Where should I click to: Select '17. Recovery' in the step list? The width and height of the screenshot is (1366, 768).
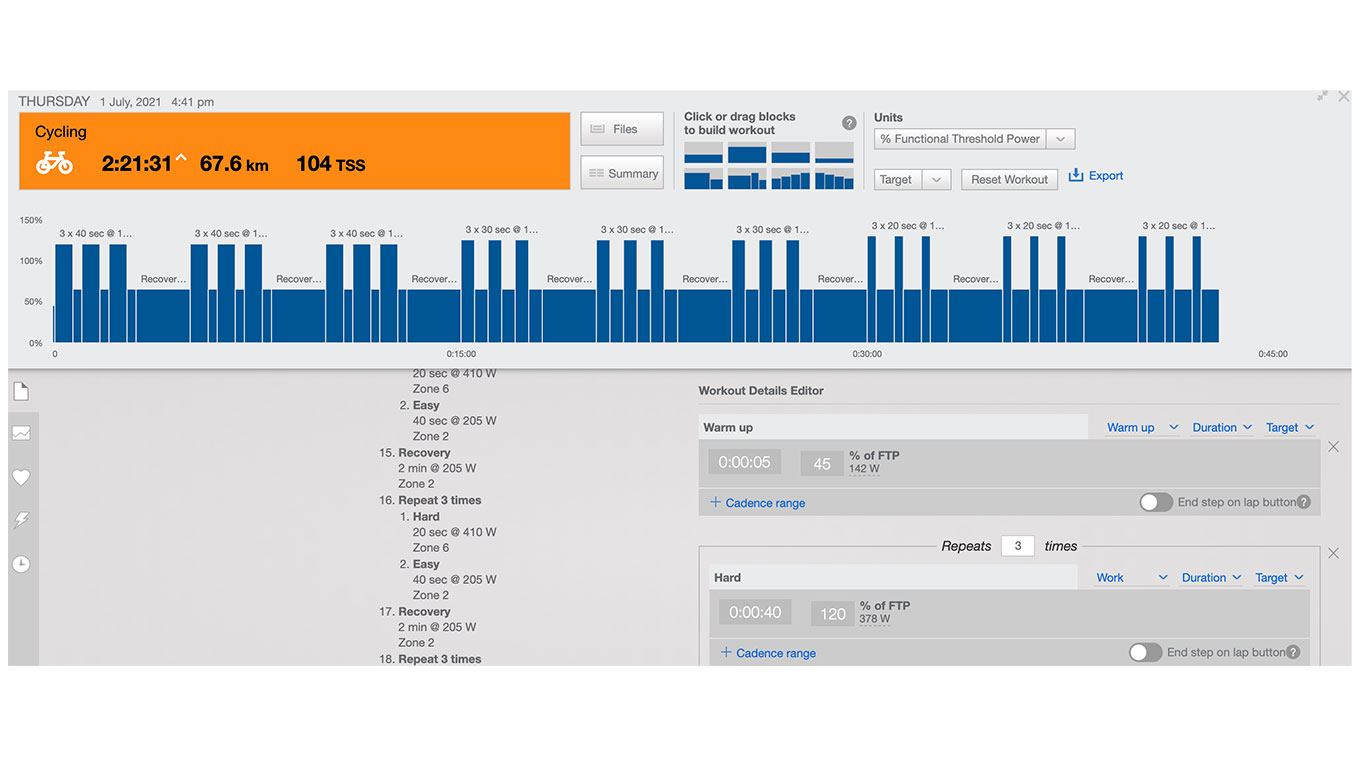415,612
